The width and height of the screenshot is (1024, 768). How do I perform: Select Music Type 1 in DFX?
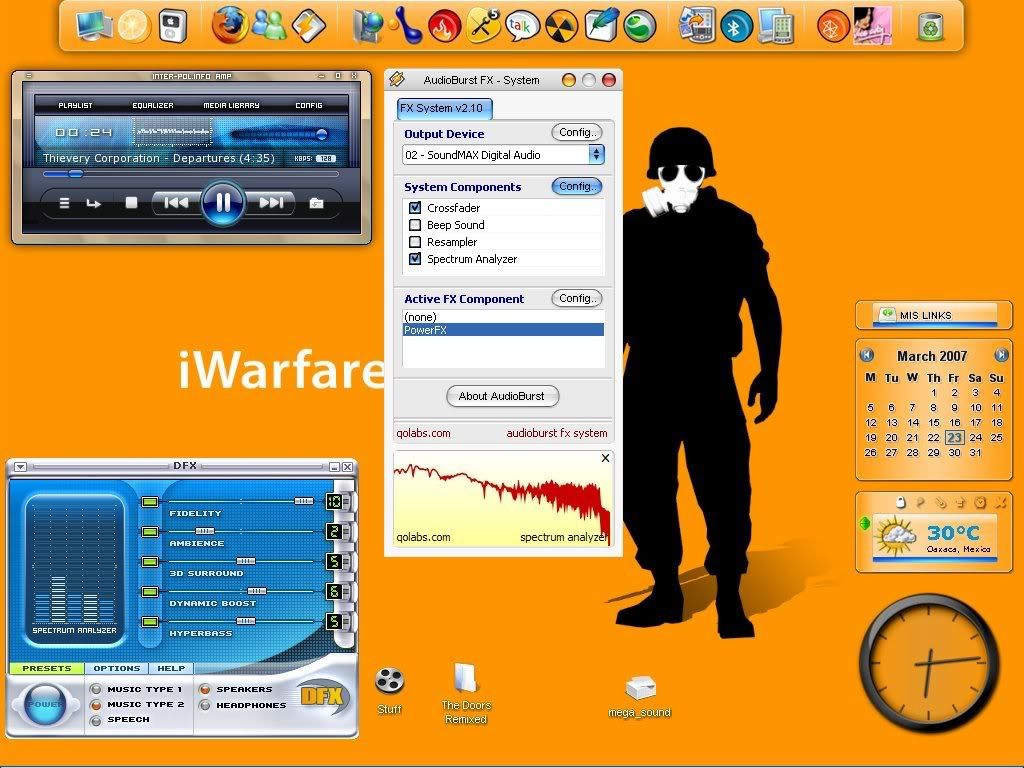coord(96,689)
